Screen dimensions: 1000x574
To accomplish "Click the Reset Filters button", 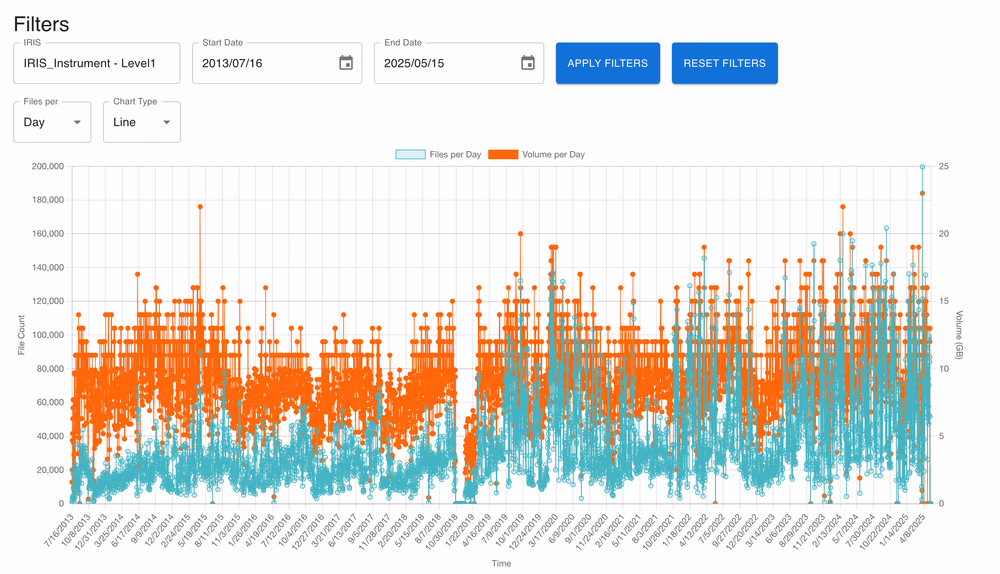I will pos(724,63).
